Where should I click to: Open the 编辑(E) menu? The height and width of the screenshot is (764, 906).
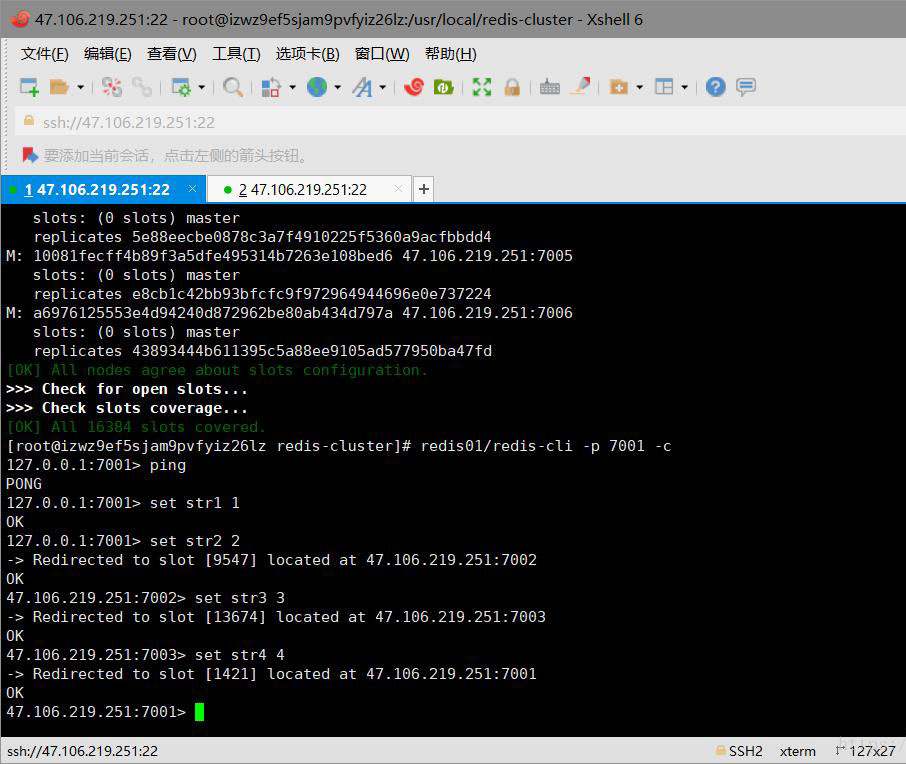point(107,54)
